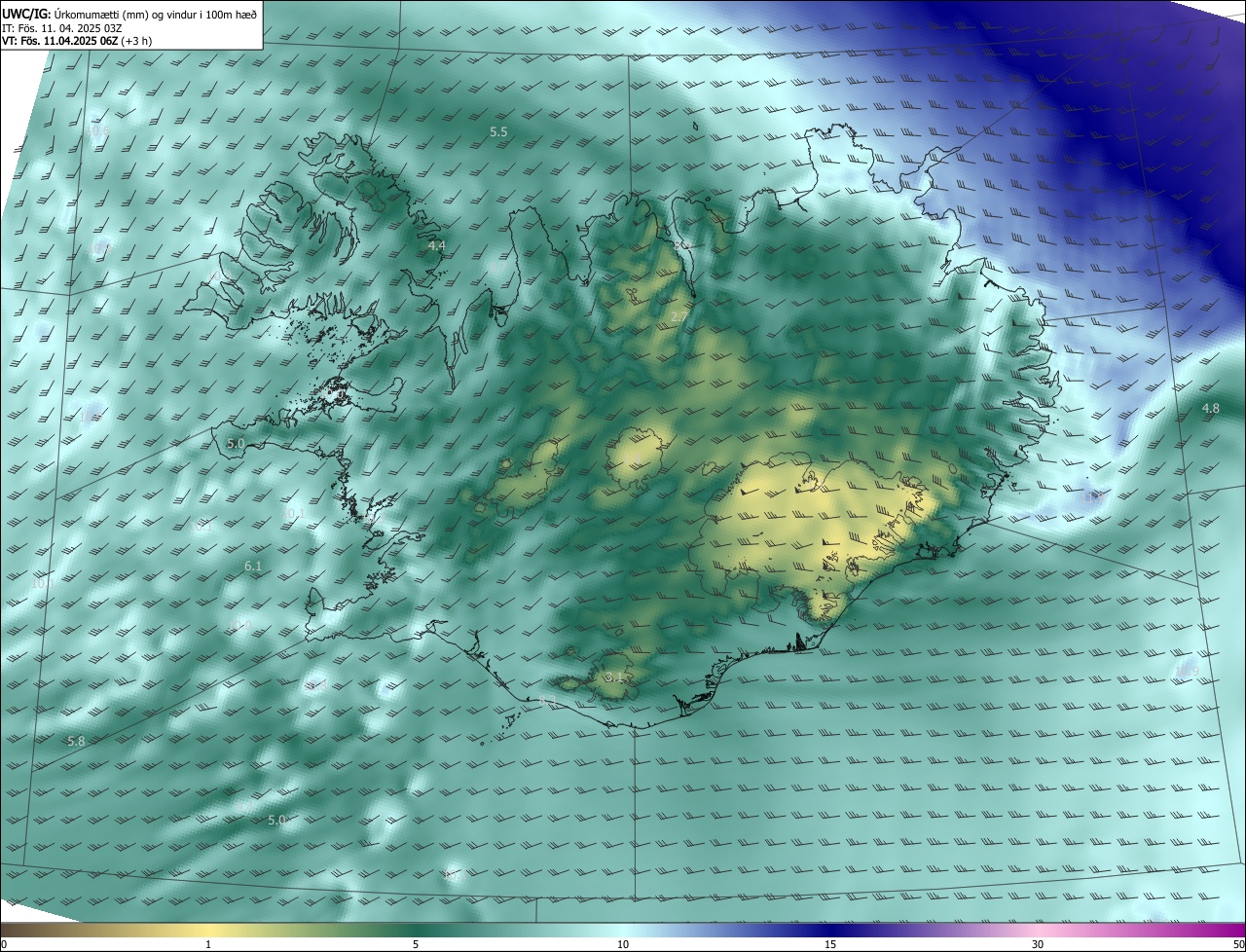Click the valid time 'VT: Fös. 11.04.2025 06Z (+3 h)'
Viewport: 1246px width, 952px height.
(x=77, y=41)
